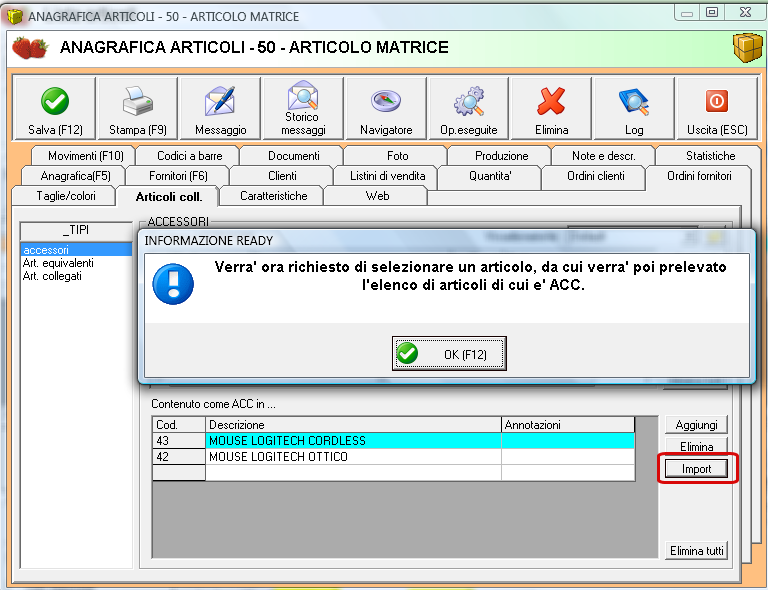Image resolution: width=768 pixels, height=590 pixels.
Task: Open the Documenti tab
Action: (293, 156)
